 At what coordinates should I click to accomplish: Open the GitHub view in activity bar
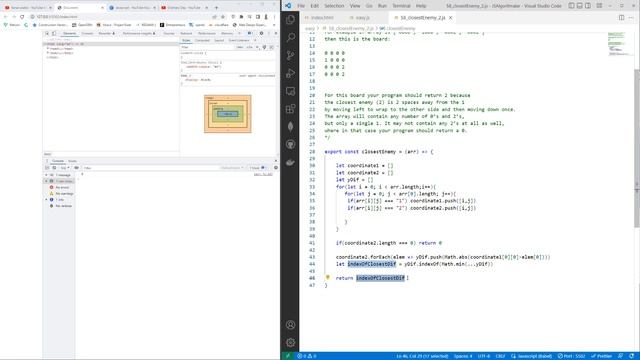(x=290, y=144)
